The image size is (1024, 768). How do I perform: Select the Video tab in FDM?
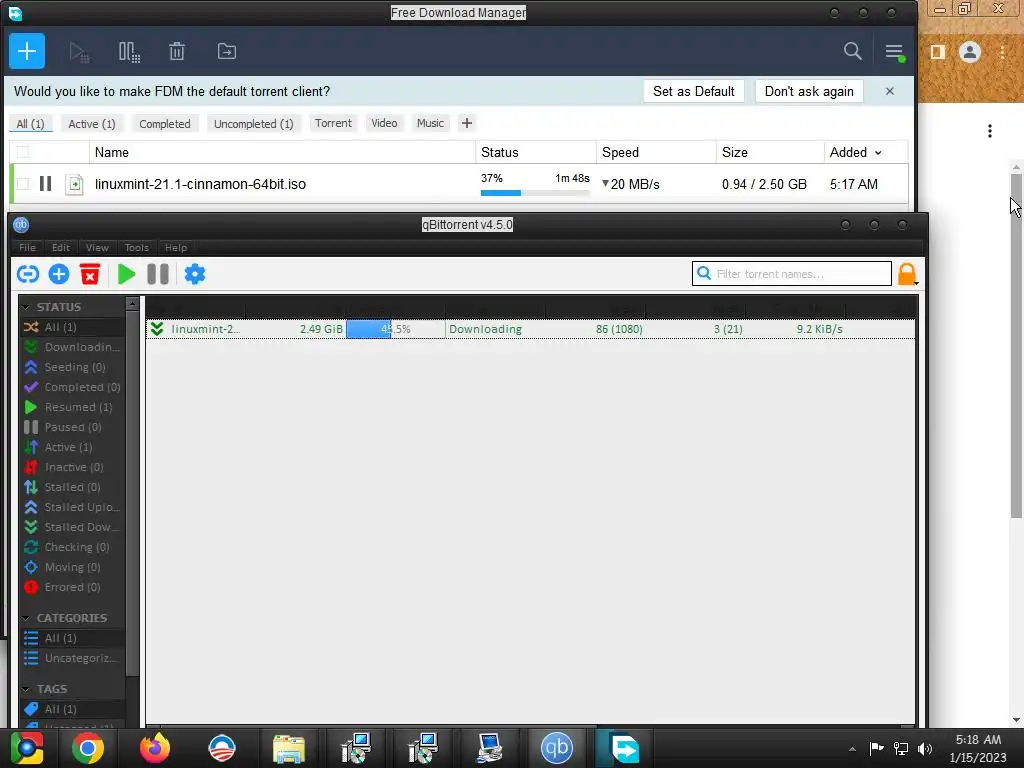tap(384, 123)
